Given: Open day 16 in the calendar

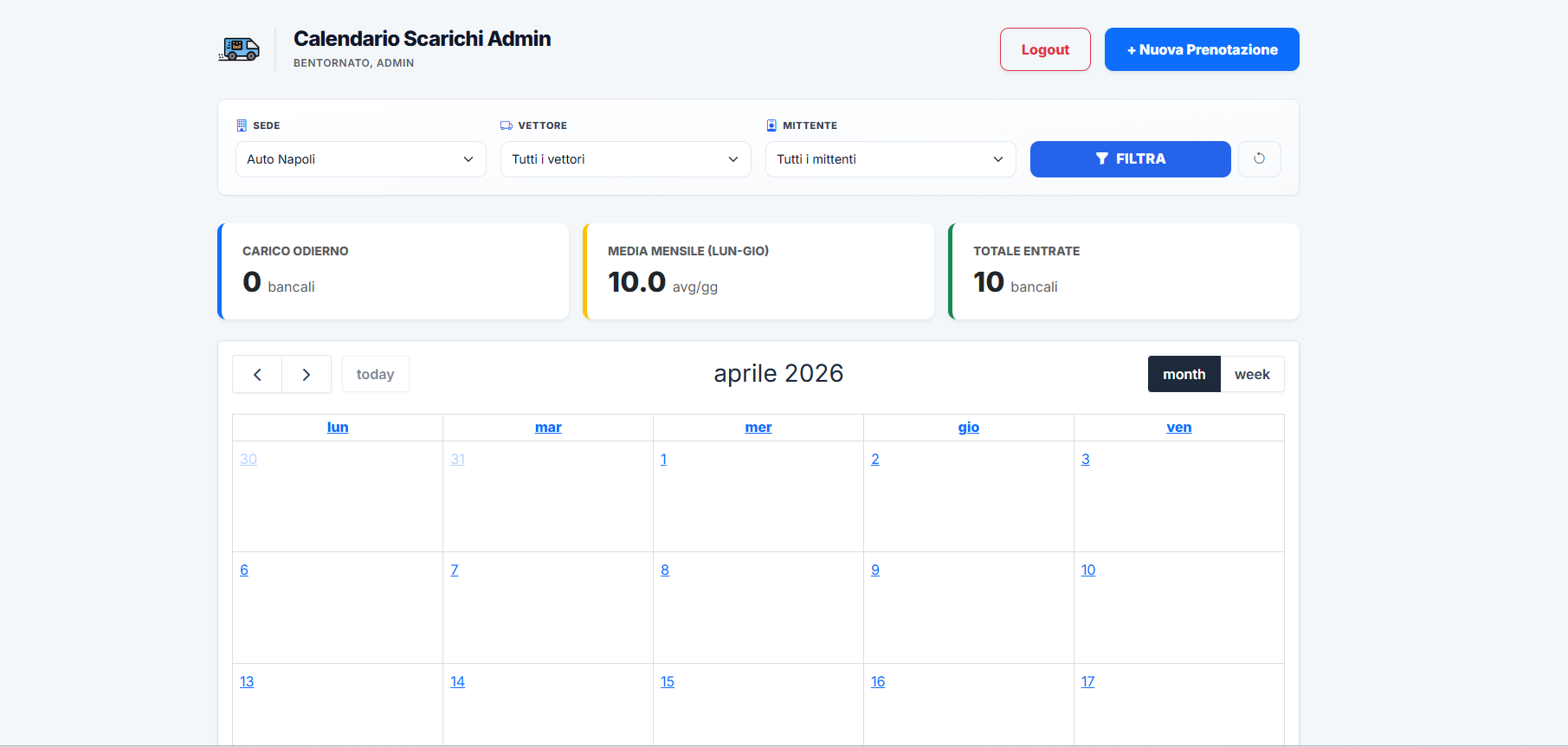Looking at the screenshot, I should tap(878, 682).
